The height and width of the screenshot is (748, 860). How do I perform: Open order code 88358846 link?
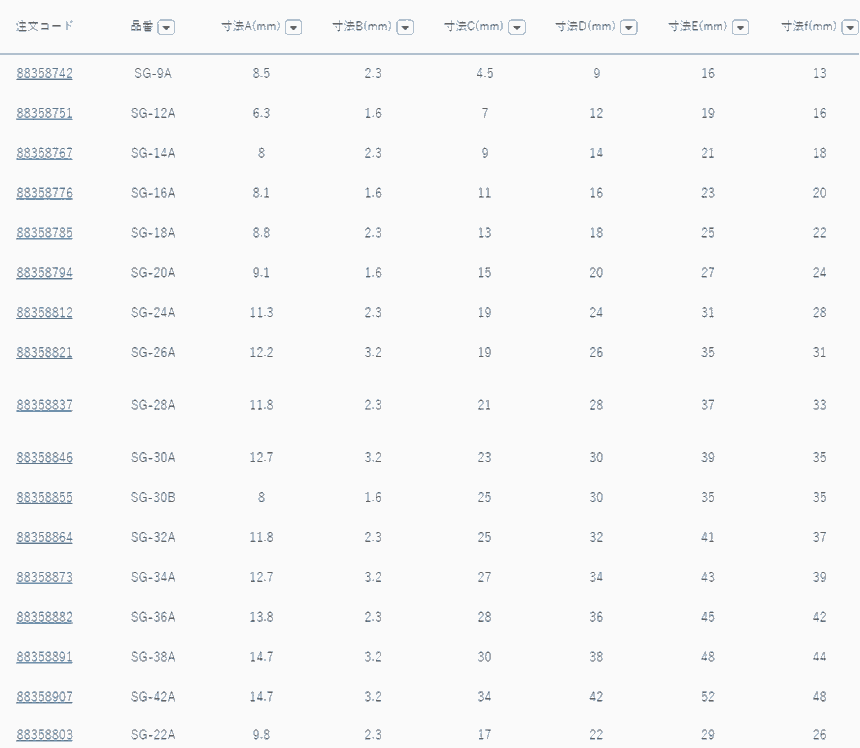click(x=44, y=458)
